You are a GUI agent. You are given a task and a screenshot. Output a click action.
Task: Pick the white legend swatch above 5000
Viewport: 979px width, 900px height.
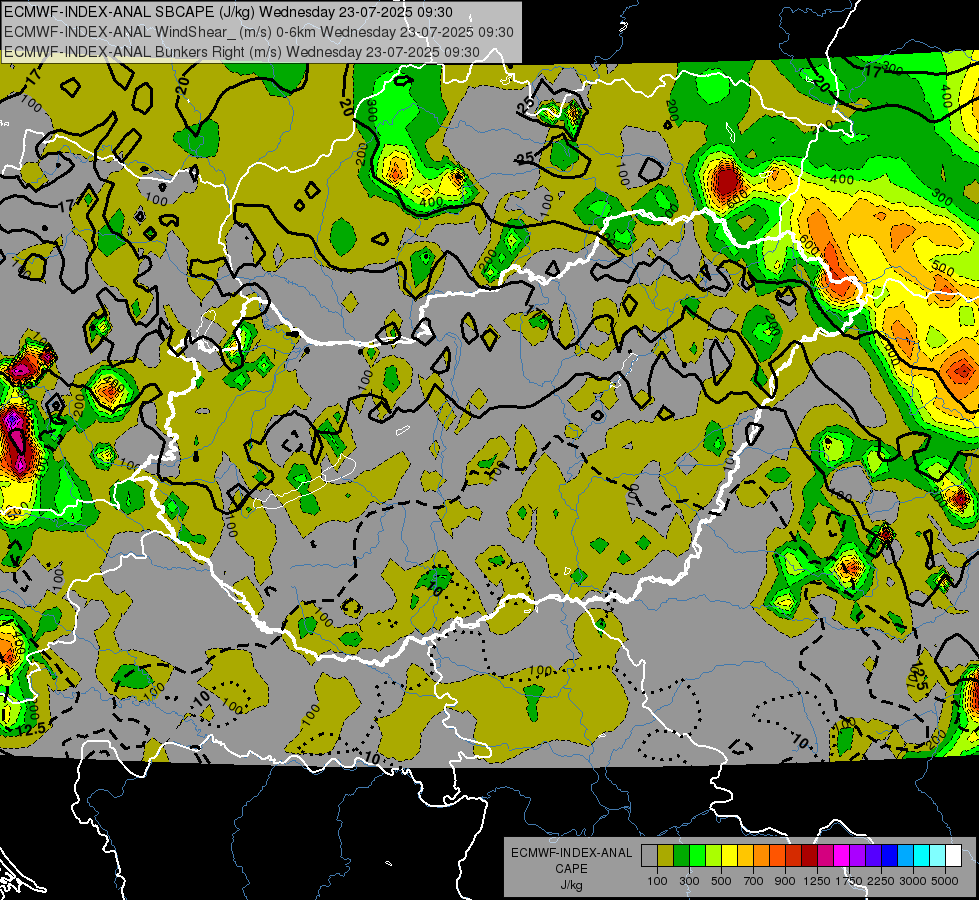click(953, 856)
